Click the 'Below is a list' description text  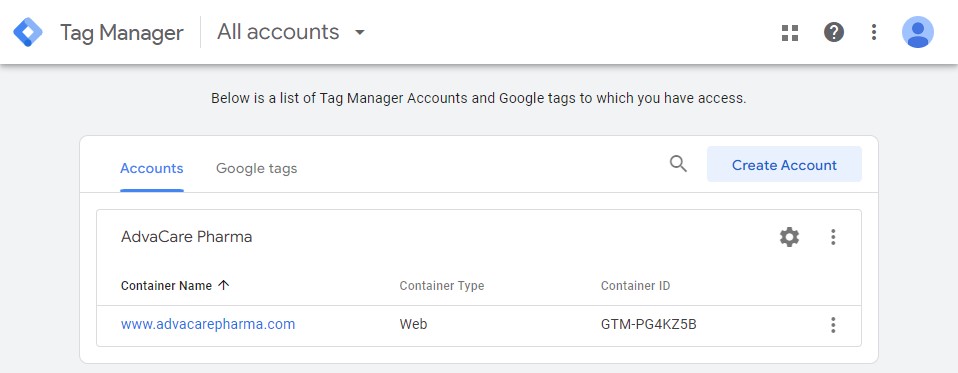coord(478,98)
